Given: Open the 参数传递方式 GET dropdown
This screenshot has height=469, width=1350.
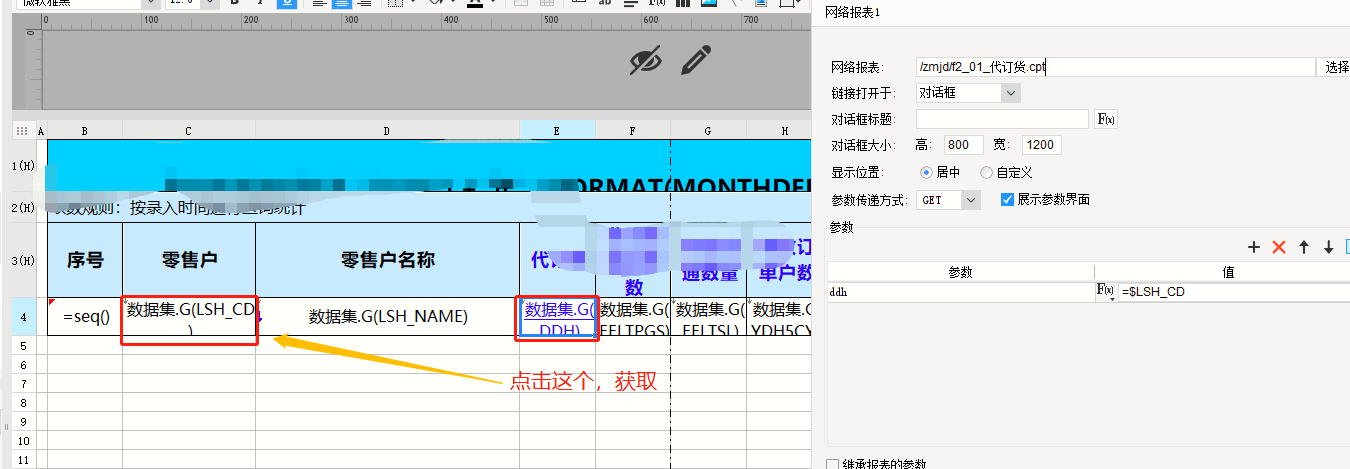Looking at the screenshot, I should (949, 200).
